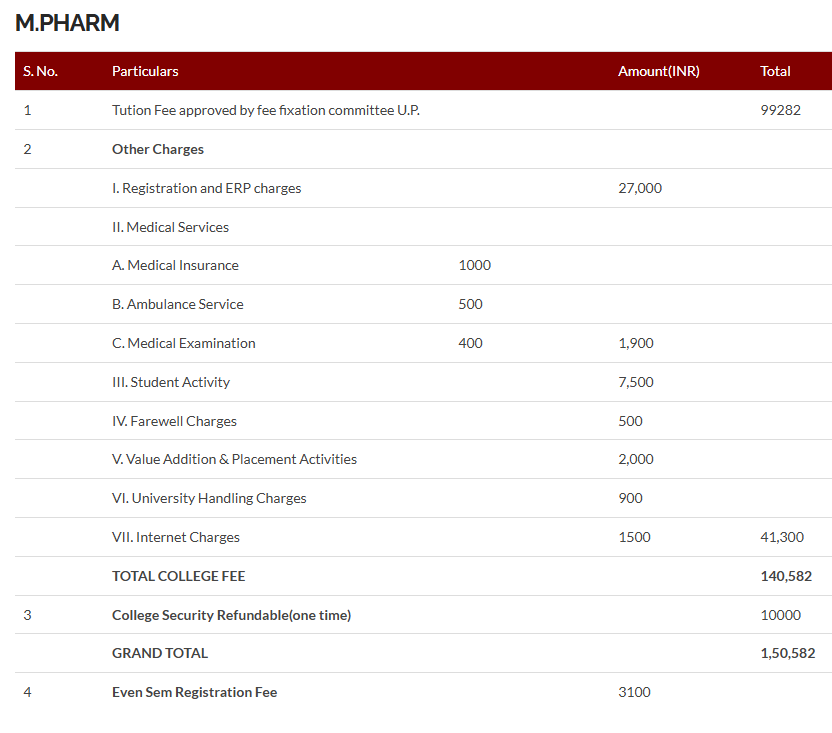Click 'VII. Internet Charges' label
This screenshot has width=832, height=733.
pos(176,537)
